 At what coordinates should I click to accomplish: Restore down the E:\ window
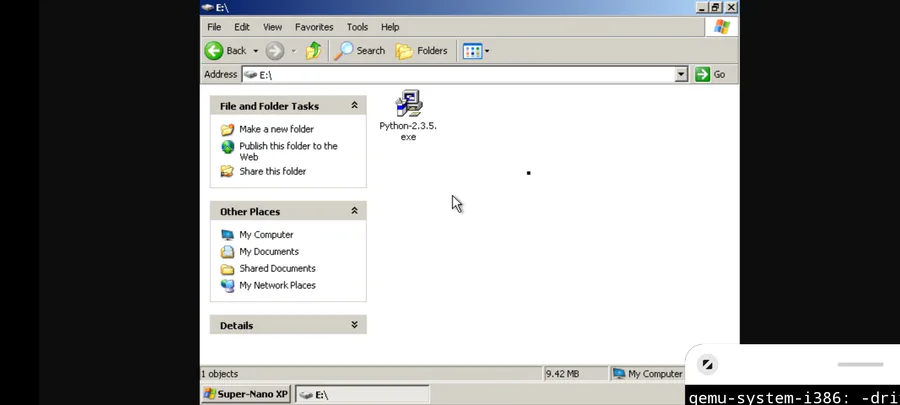coord(716,7)
